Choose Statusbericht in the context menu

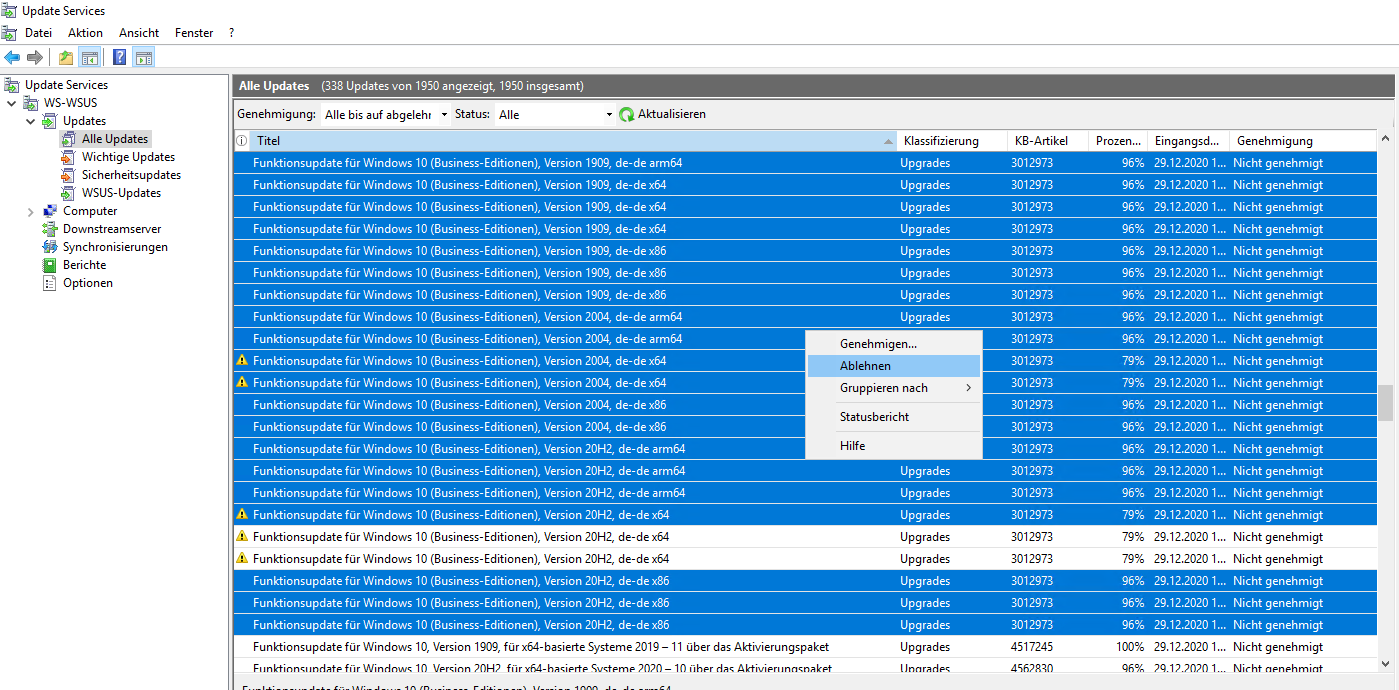tap(894, 417)
